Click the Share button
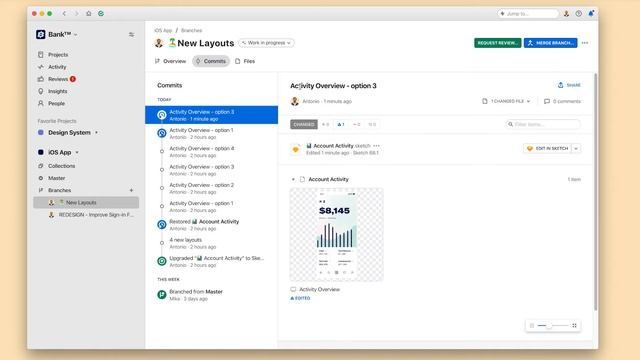This screenshot has height=360, width=640. tap(569, 85)
